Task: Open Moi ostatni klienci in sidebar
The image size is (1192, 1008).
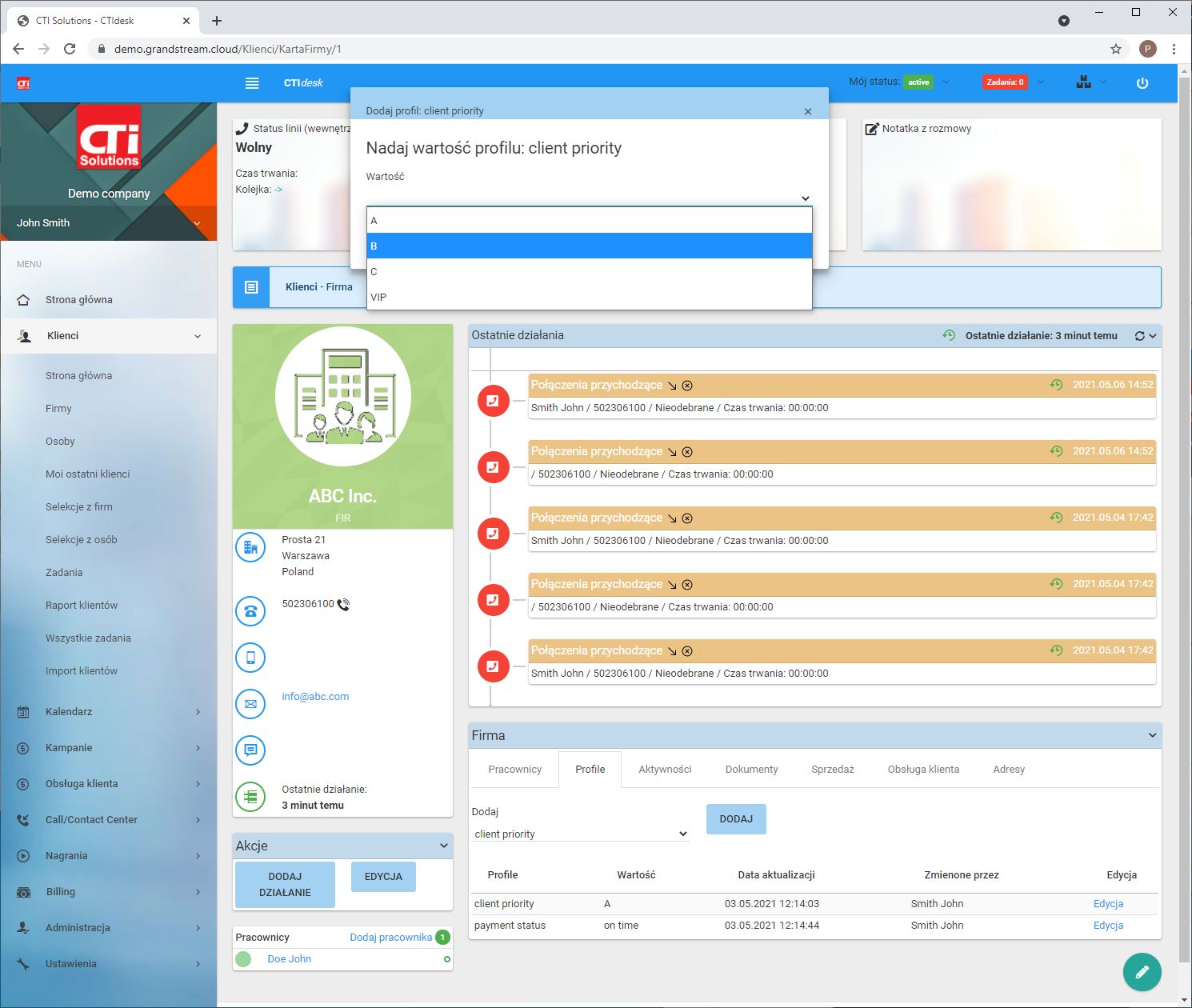Action: point(87,474)
